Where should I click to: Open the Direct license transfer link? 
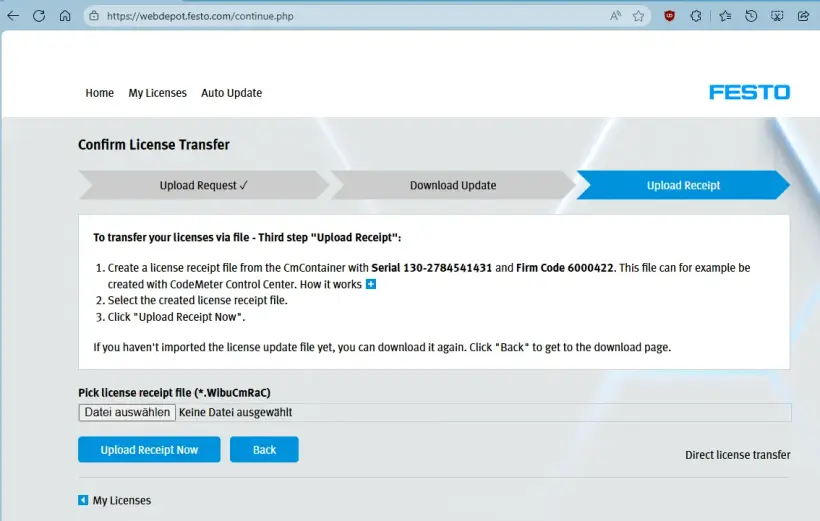[737, 455]
